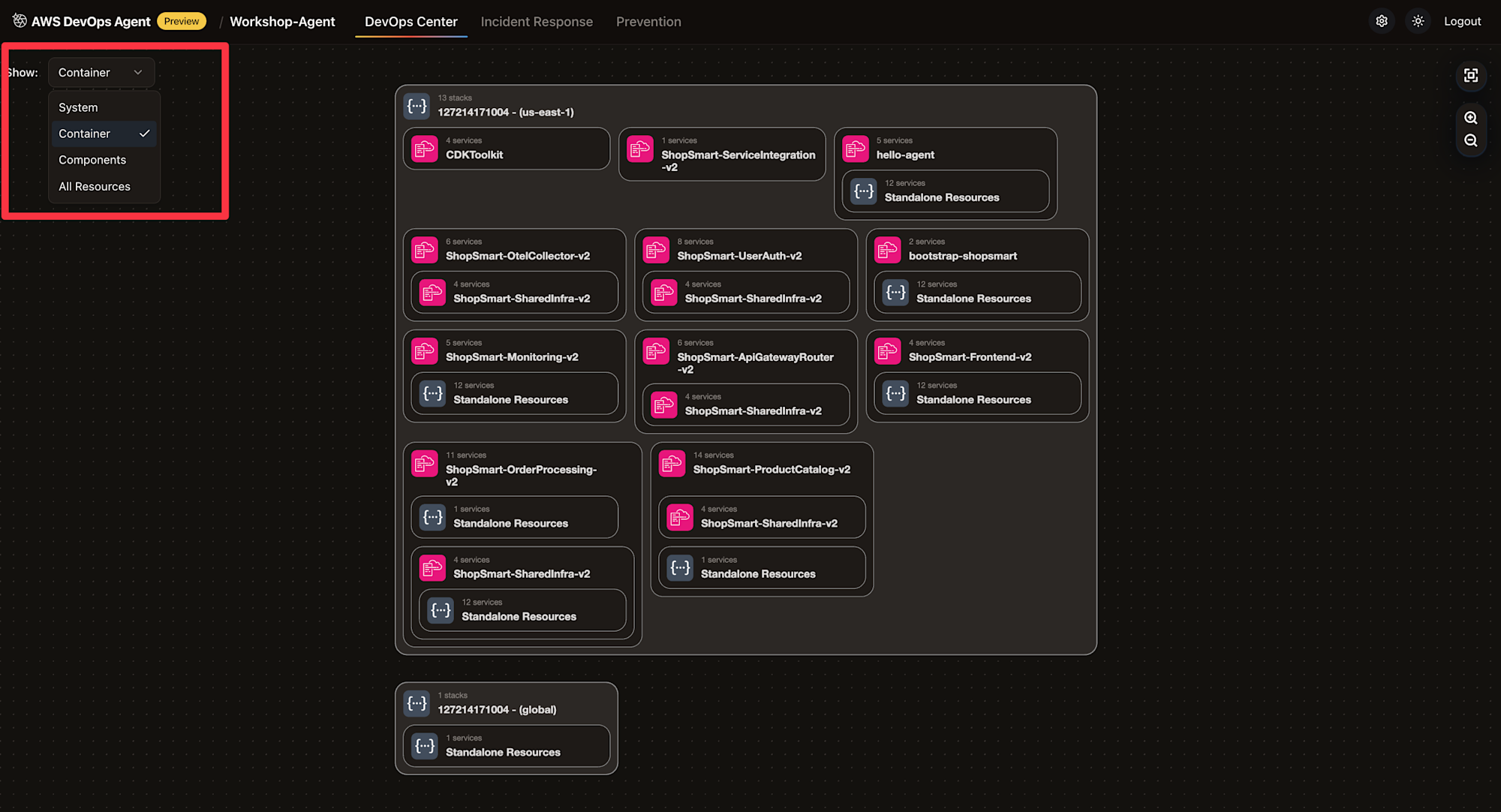Choose System view in Show list

[78, 107]
